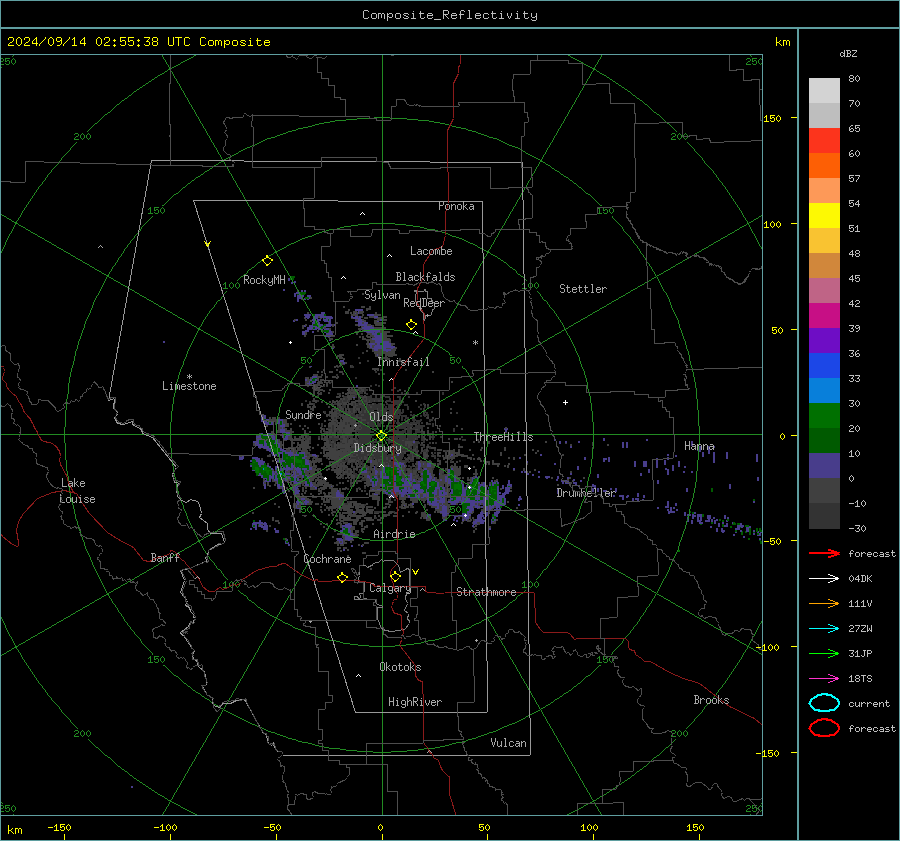The width and height of the screenshot is (900, 841).
Task: Click the yellow diamond marker below Cochrane
Action: click(x=343, y=577)
